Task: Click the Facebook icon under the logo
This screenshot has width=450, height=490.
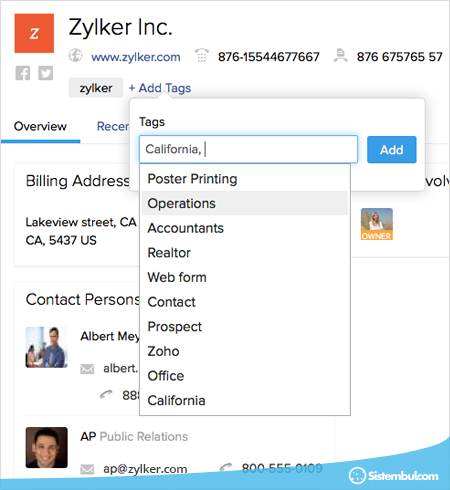Action: [23, 73]
